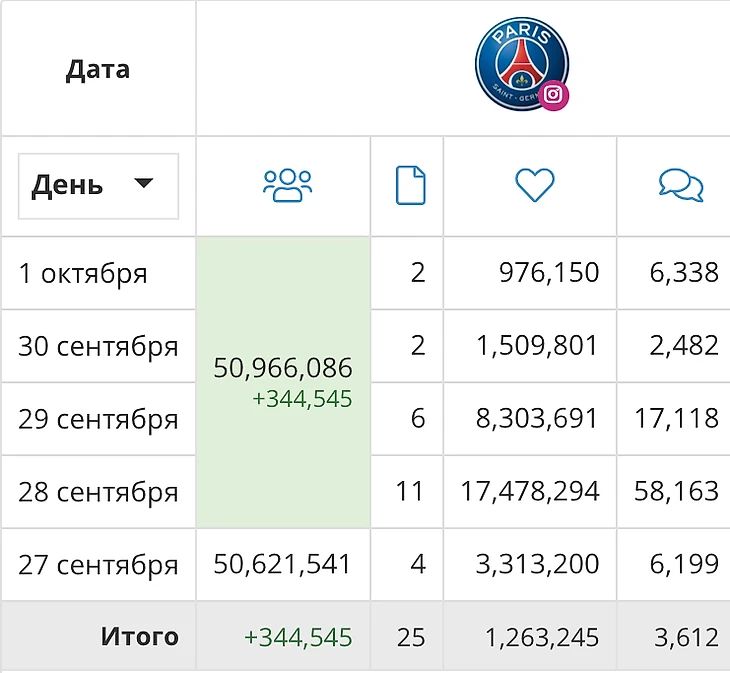Click the +344,545 total followers change
The image size is (730, 673).
tap(298, 637)
